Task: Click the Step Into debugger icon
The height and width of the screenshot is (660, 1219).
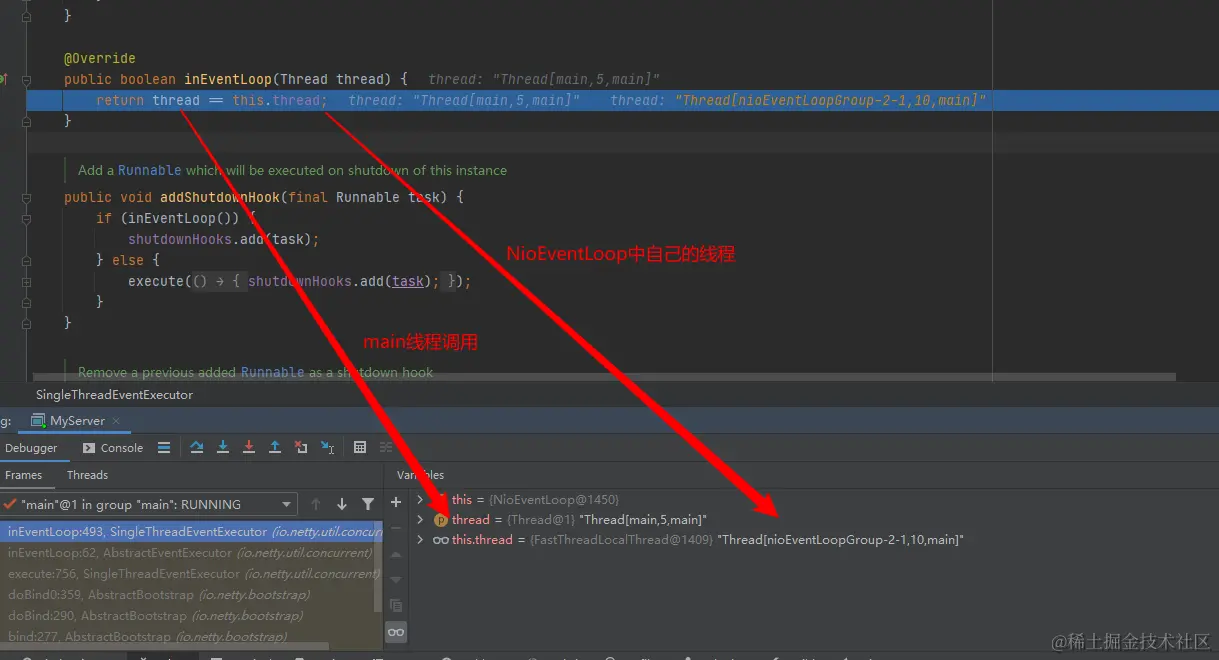Action: [x=223, y=448]
